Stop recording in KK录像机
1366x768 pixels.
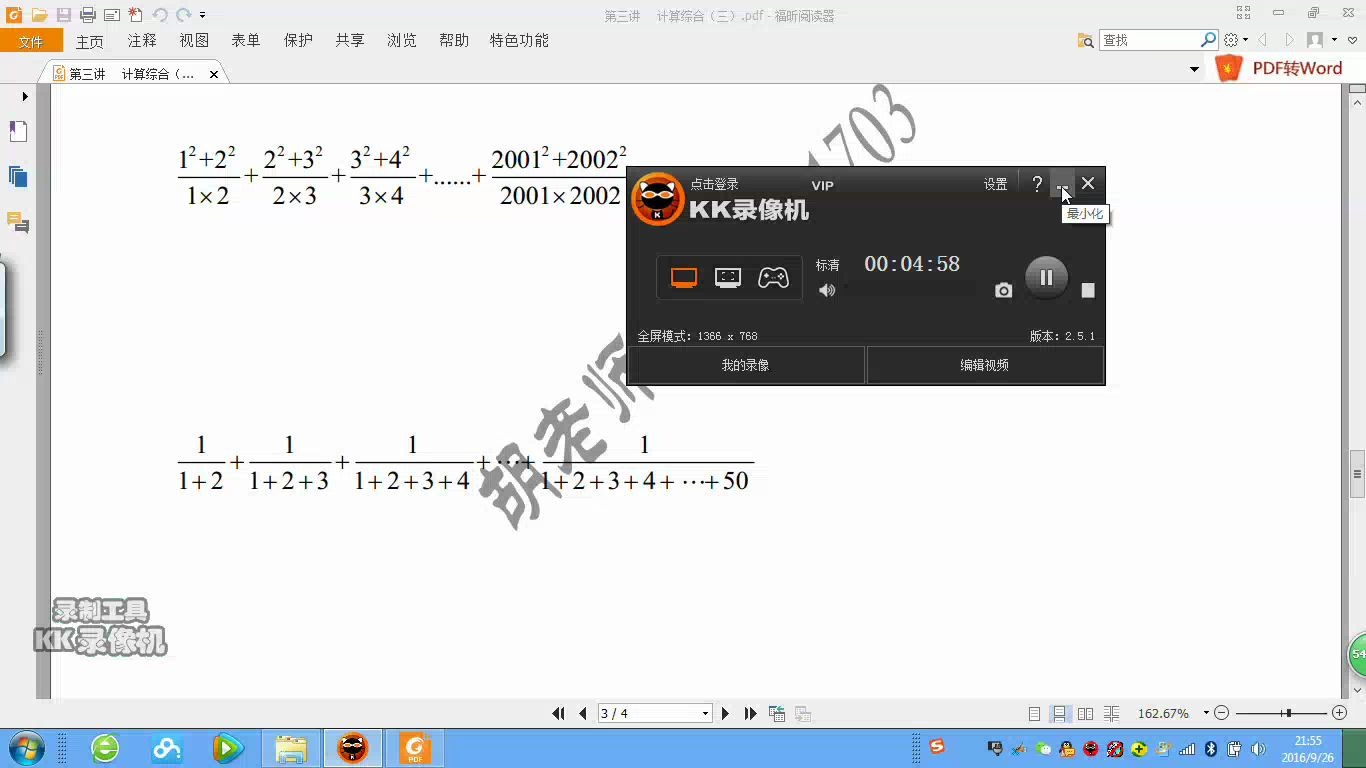tap(1088, 289)
